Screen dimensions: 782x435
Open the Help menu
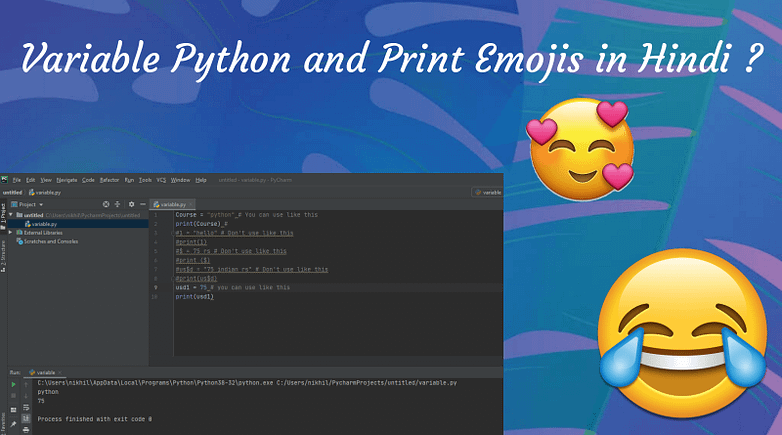(201, 180)
